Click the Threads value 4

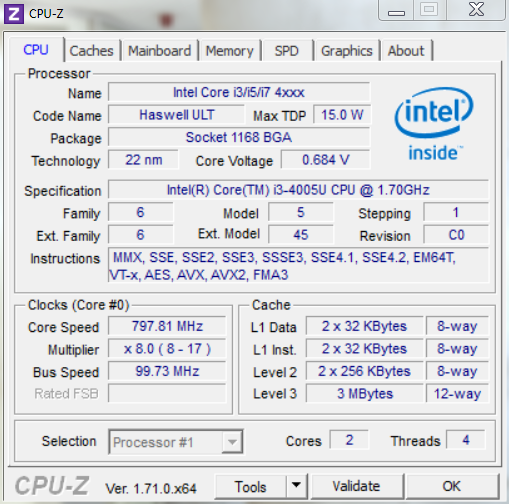(x=466, y=440)
